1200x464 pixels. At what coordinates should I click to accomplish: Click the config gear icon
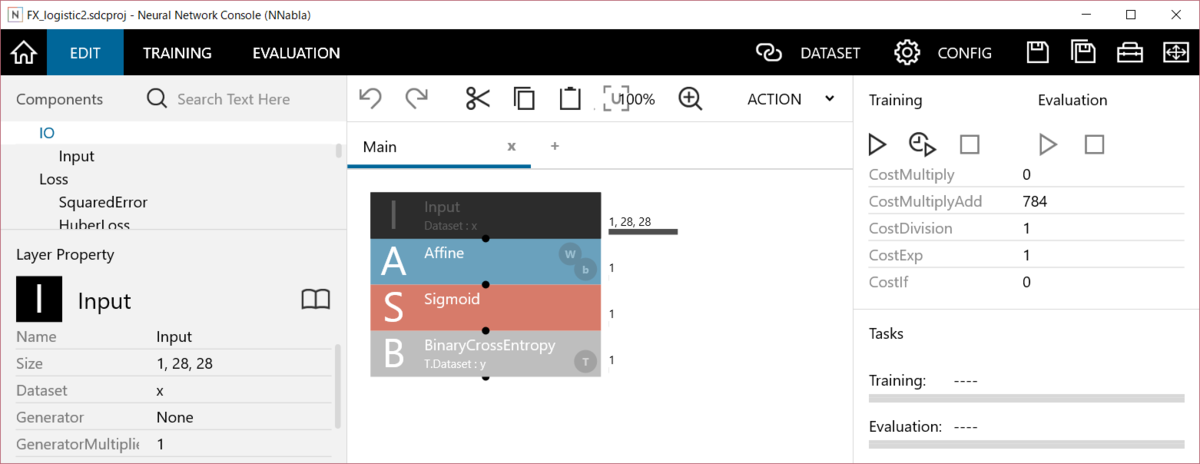click(x=906, y=52)
